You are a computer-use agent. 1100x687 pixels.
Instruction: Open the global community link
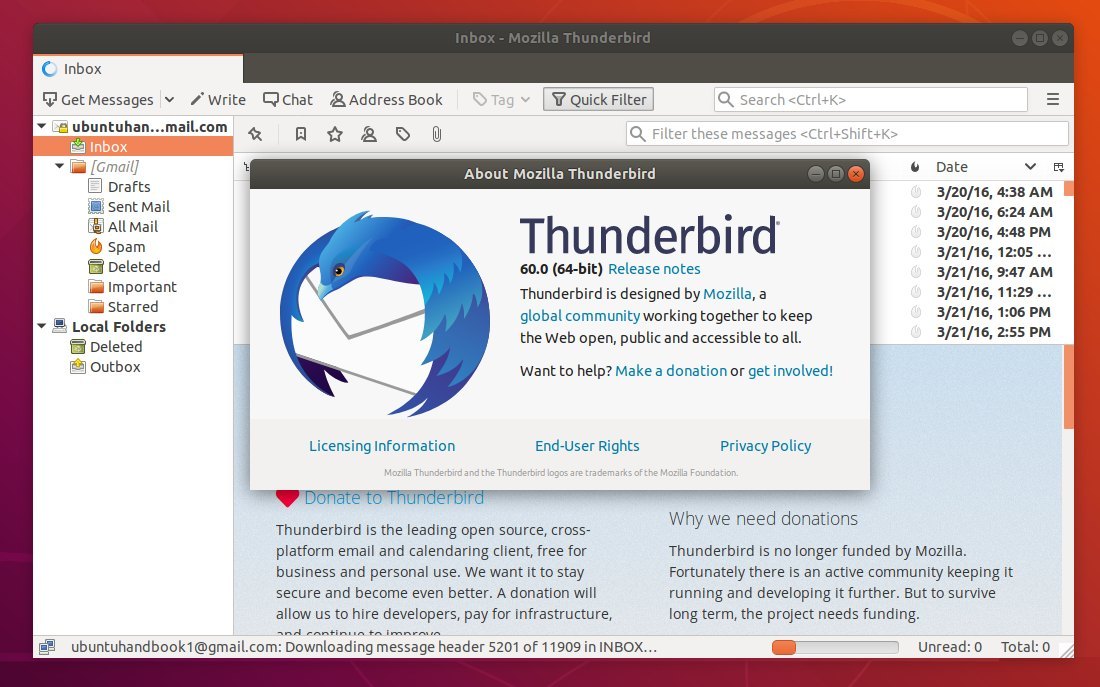click(x=579, y=316)
